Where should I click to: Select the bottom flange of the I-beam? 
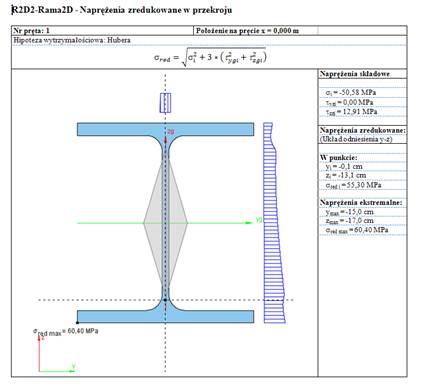(165, 316)
